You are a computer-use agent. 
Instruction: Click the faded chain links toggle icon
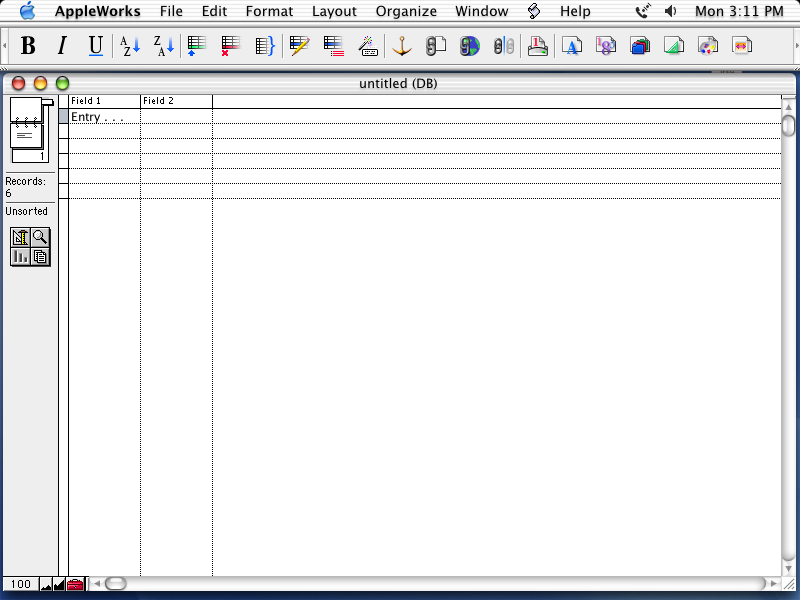point(504,45)
